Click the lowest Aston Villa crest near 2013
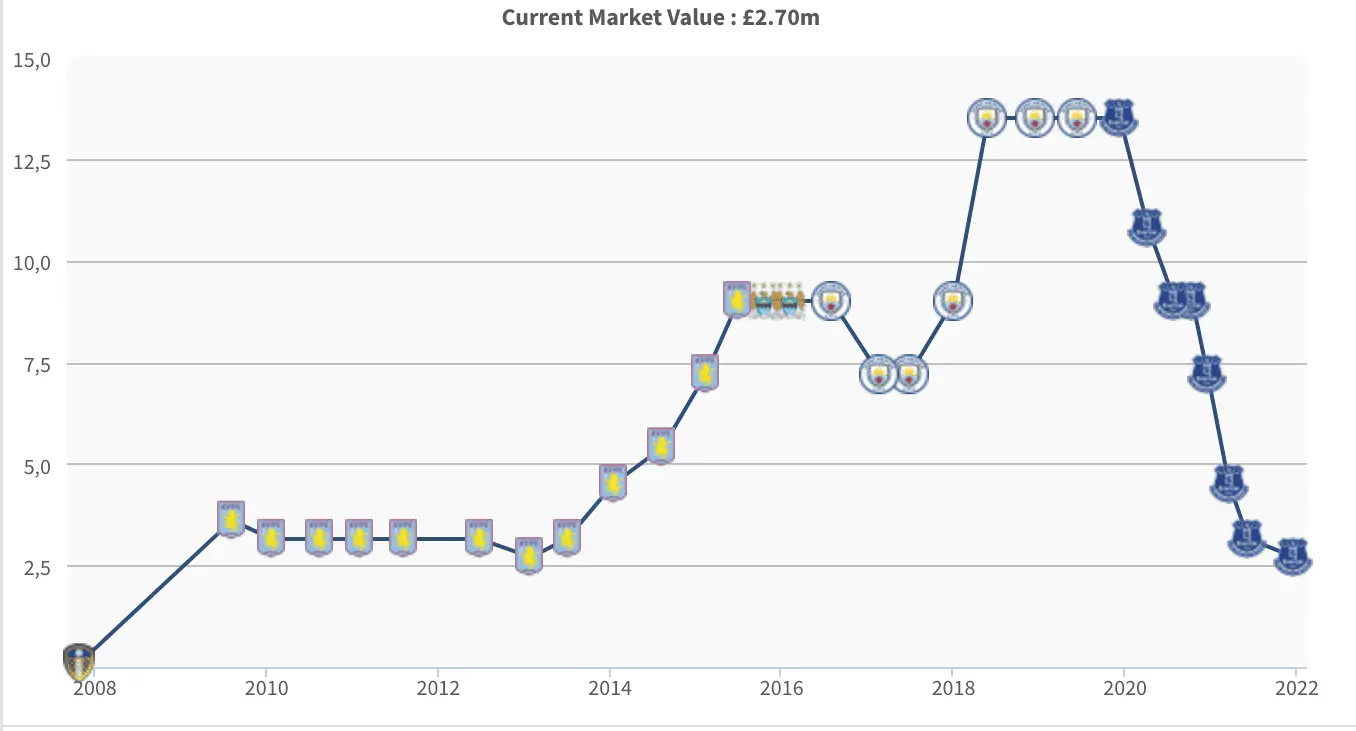This screenshot has width=1356, height=731. pyautogui.click(x=529, y=555)
